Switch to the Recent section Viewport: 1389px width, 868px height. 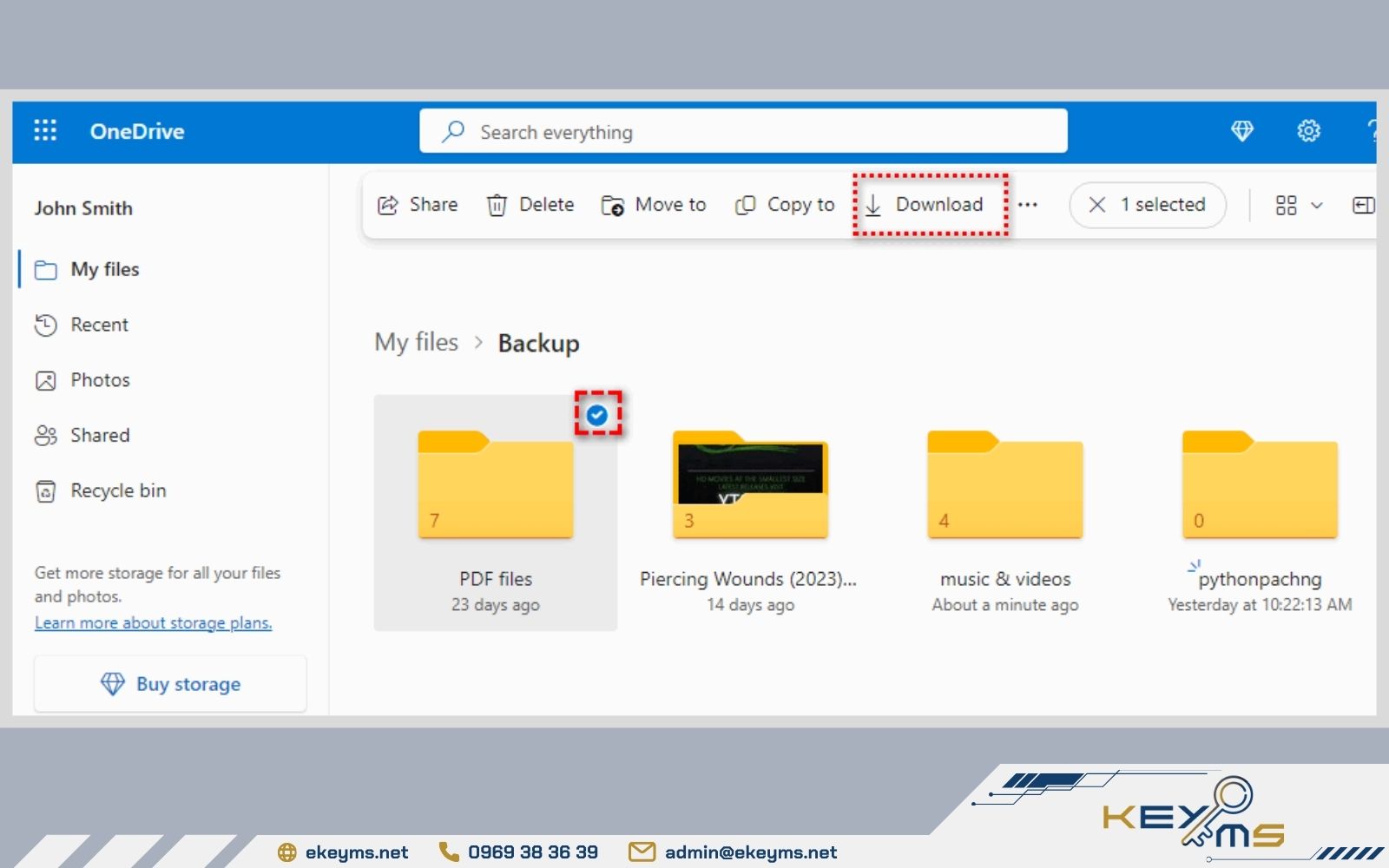coord(100,324)
